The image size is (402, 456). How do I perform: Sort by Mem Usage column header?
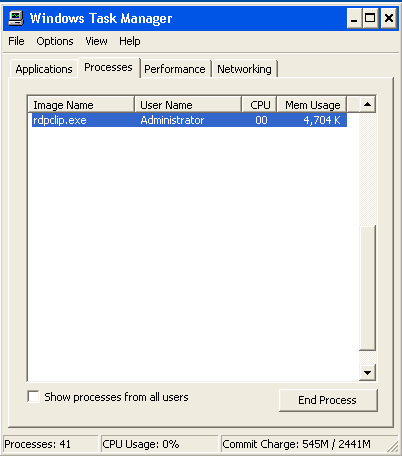[x=312, y=105]
